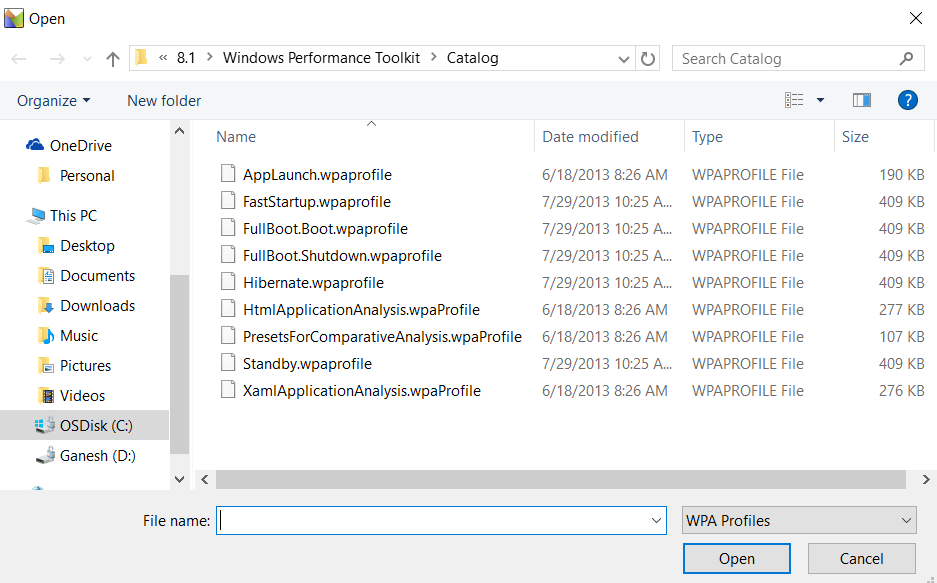
Task: Open the Personal folder under OneDrive
Action: pos(87,176)
